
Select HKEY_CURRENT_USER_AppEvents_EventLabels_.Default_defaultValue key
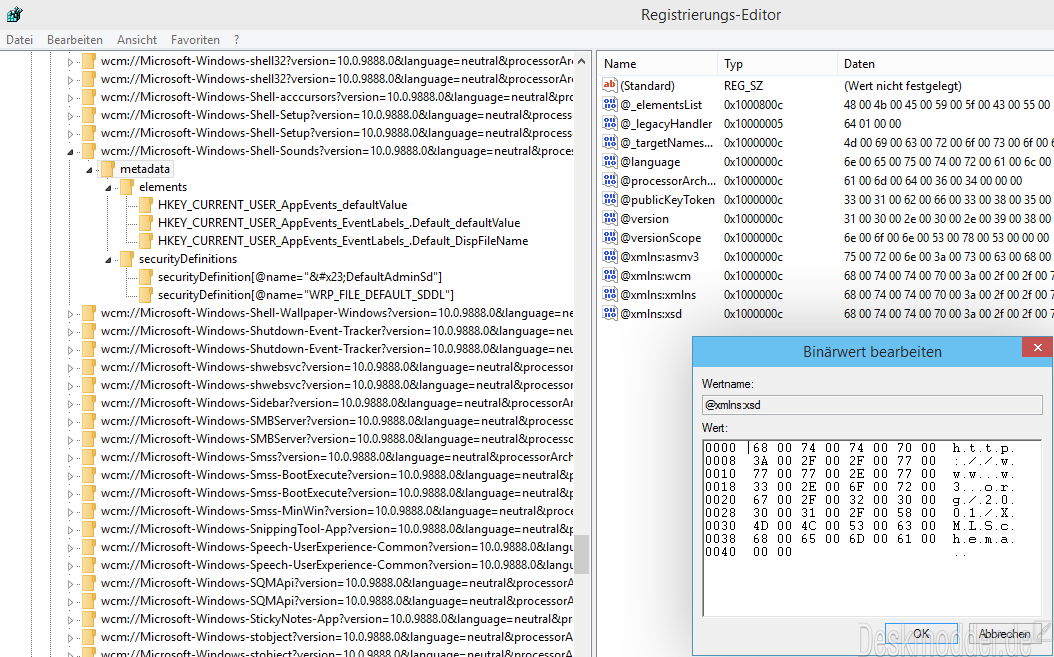339,223
